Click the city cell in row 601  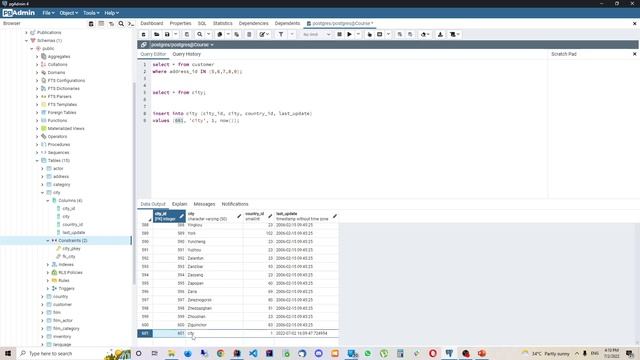coord(214,333)
